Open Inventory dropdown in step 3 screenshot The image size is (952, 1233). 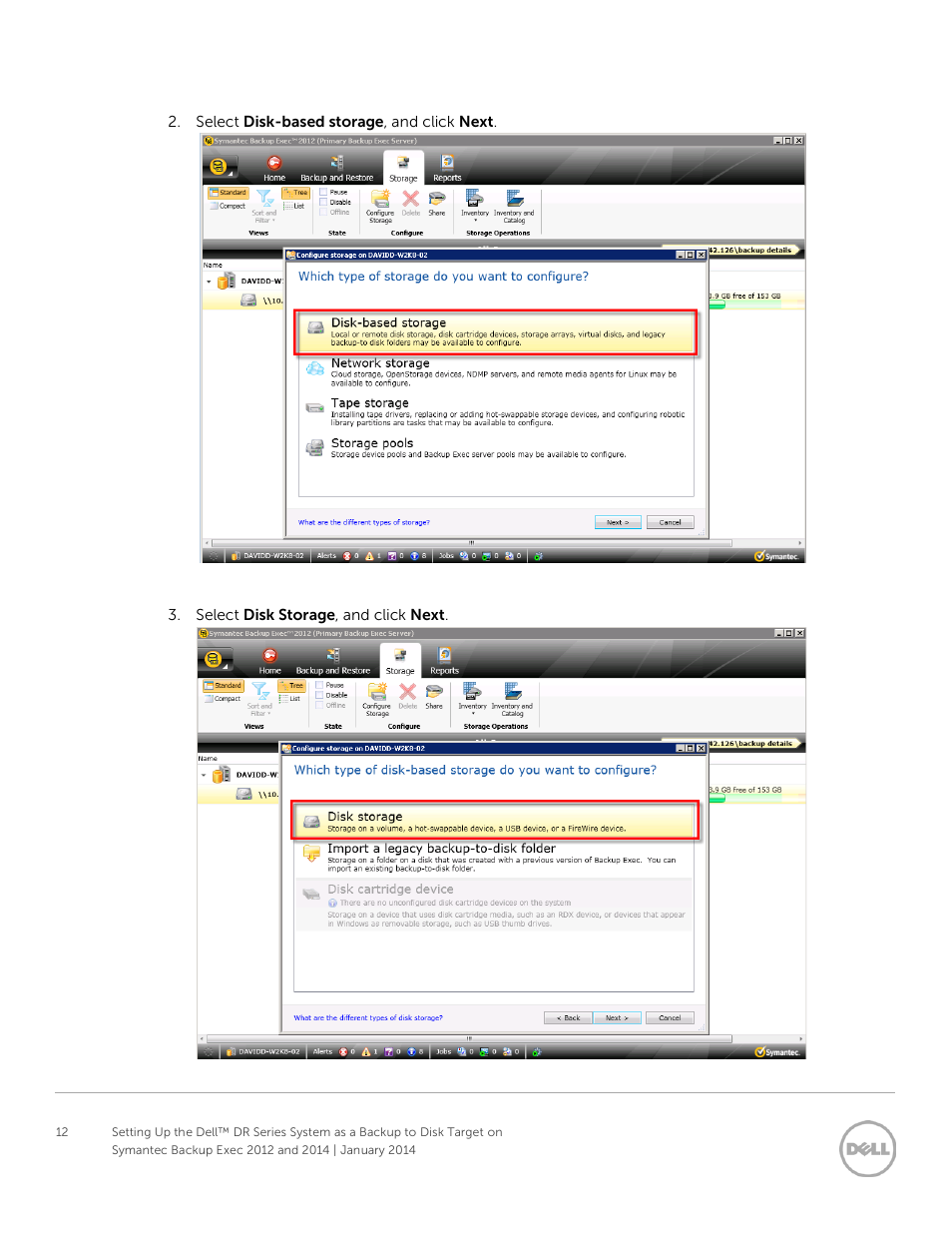472,699
